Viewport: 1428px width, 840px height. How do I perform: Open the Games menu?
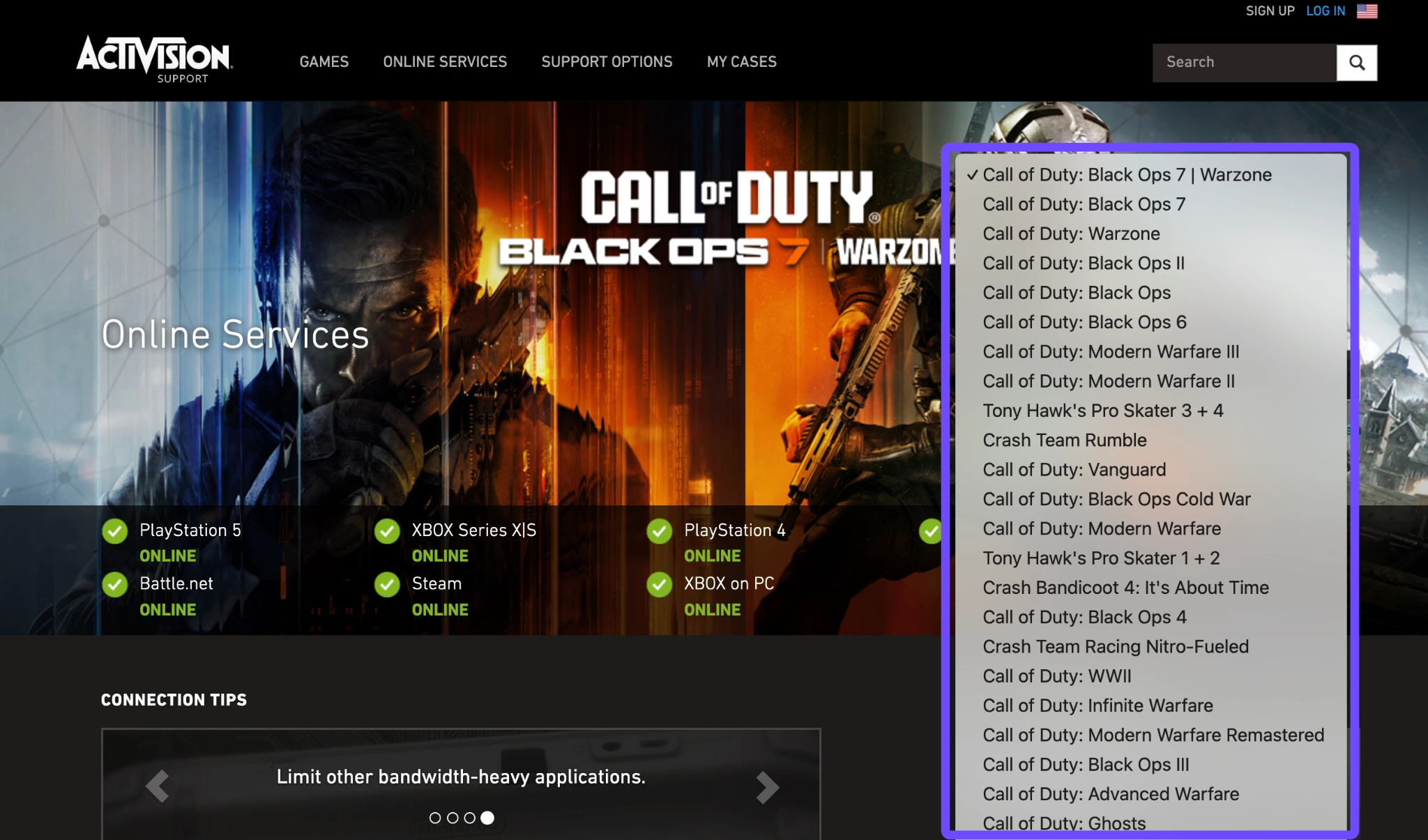(324, 62)
